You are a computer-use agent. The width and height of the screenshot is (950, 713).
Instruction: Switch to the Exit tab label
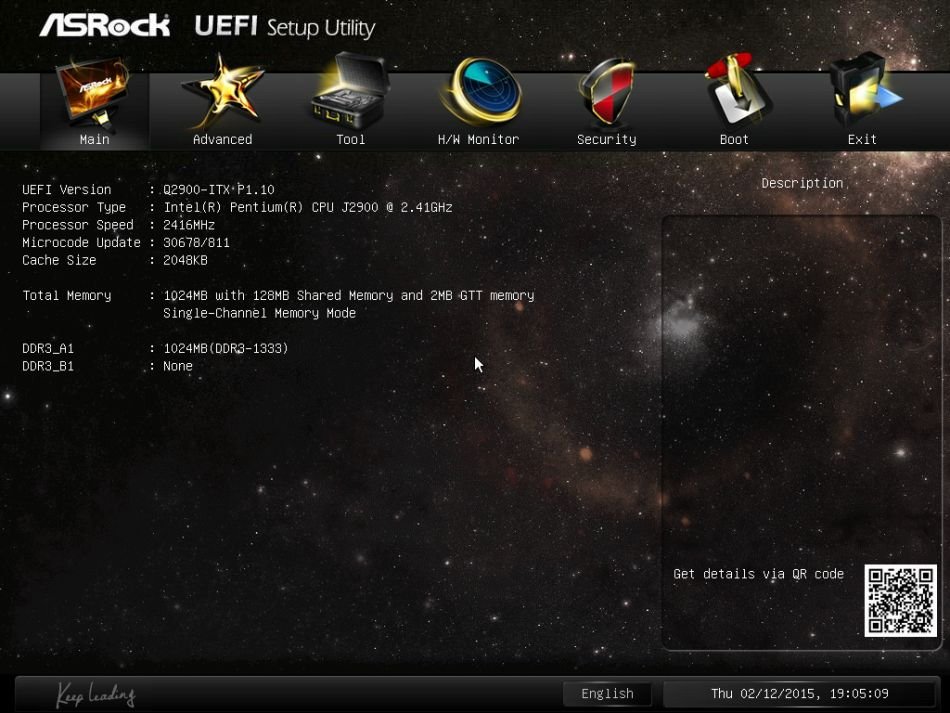[x=862, y=139]
